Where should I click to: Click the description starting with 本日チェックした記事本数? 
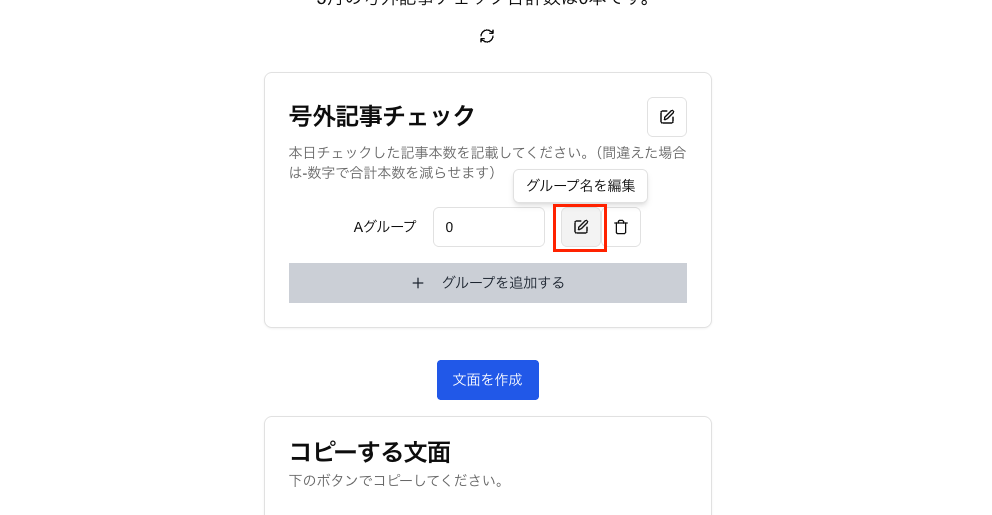(487, 163)
